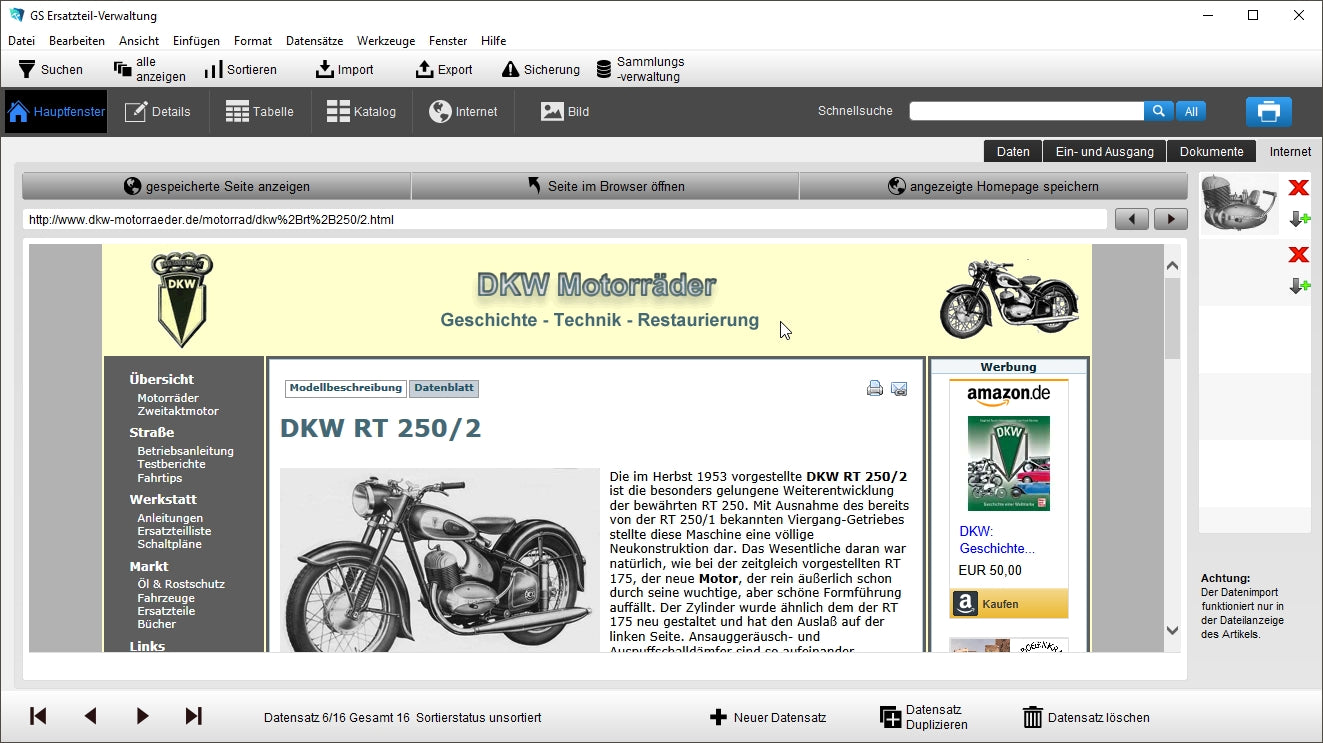Click the print icon on the webpage

tap(875, 389)
